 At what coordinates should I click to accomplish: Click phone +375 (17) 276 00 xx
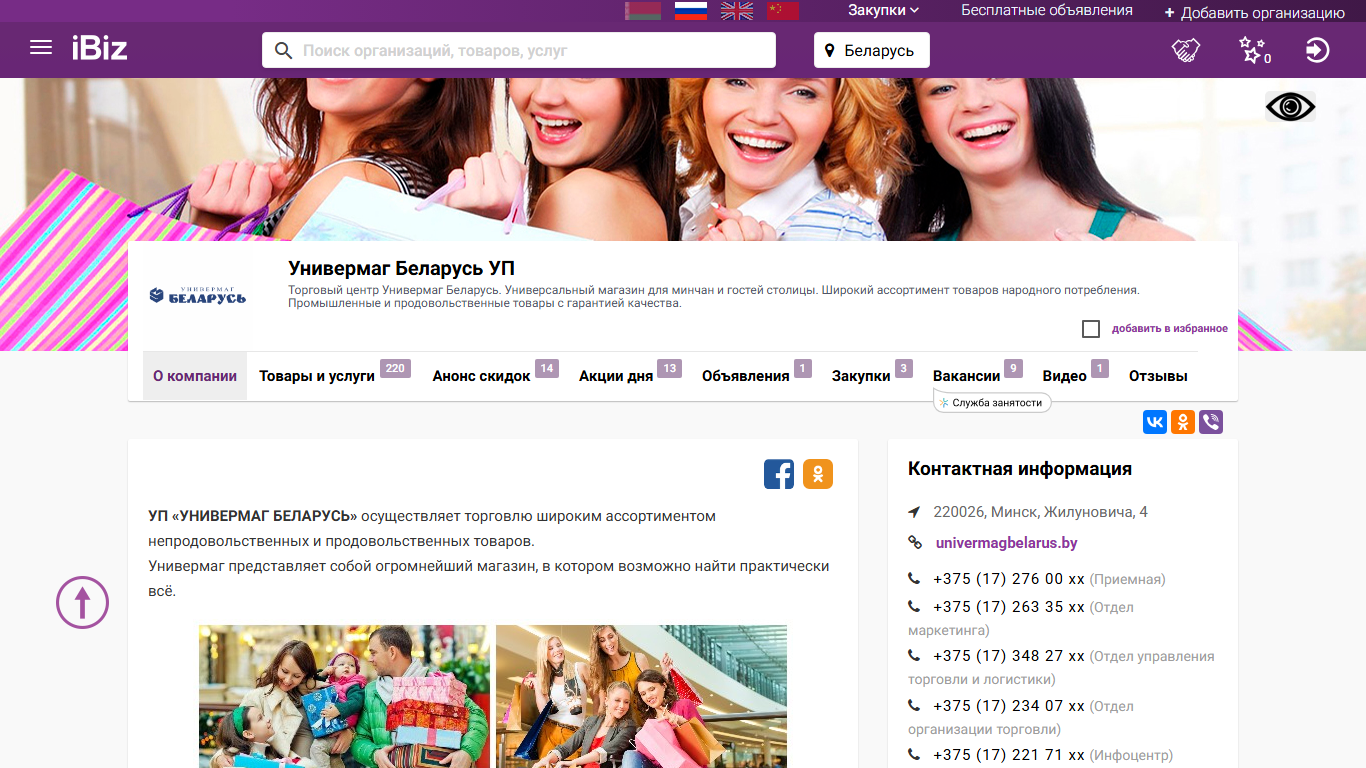[1009, 579]
